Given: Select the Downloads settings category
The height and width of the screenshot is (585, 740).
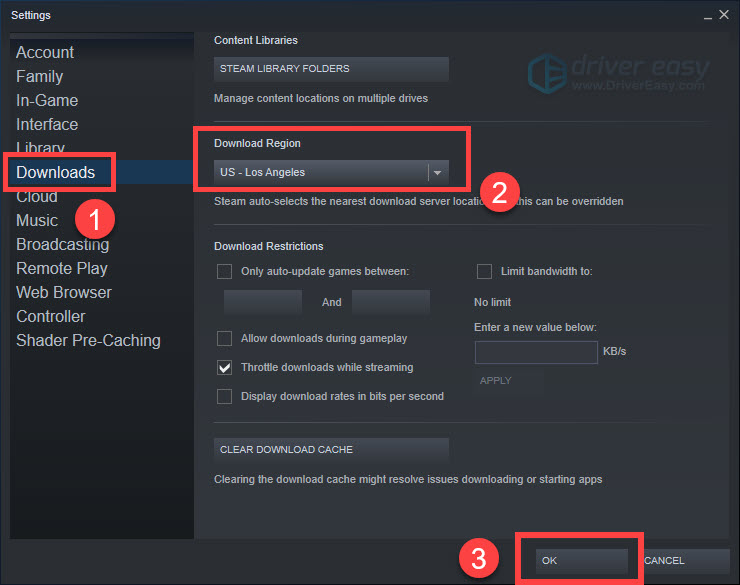Looking at the screenshot, I should [56, 172].
